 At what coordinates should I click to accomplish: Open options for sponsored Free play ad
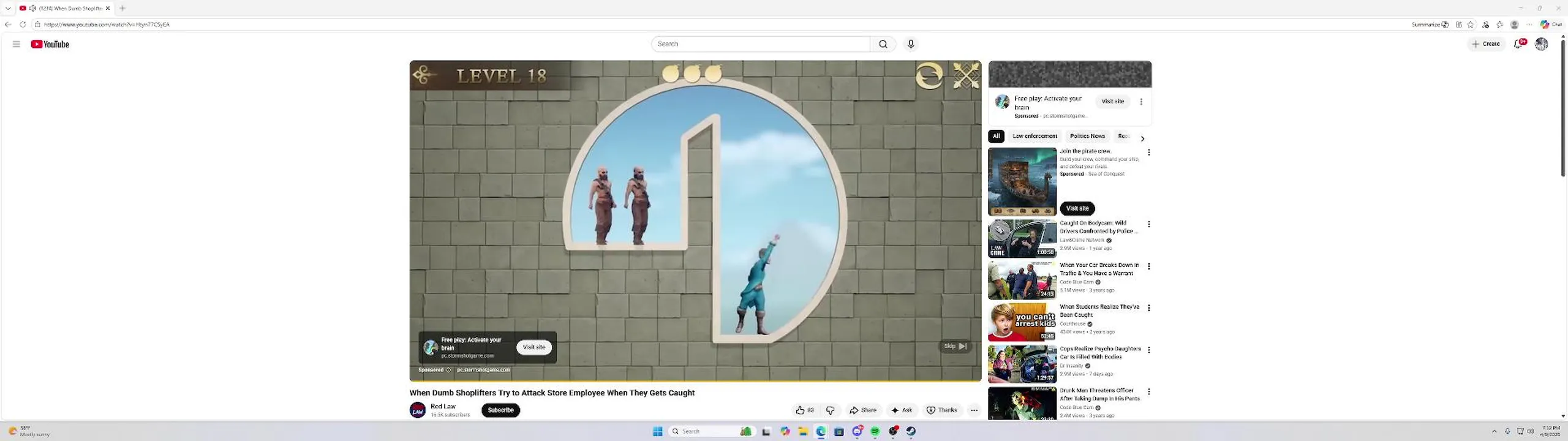[1141, 102]
